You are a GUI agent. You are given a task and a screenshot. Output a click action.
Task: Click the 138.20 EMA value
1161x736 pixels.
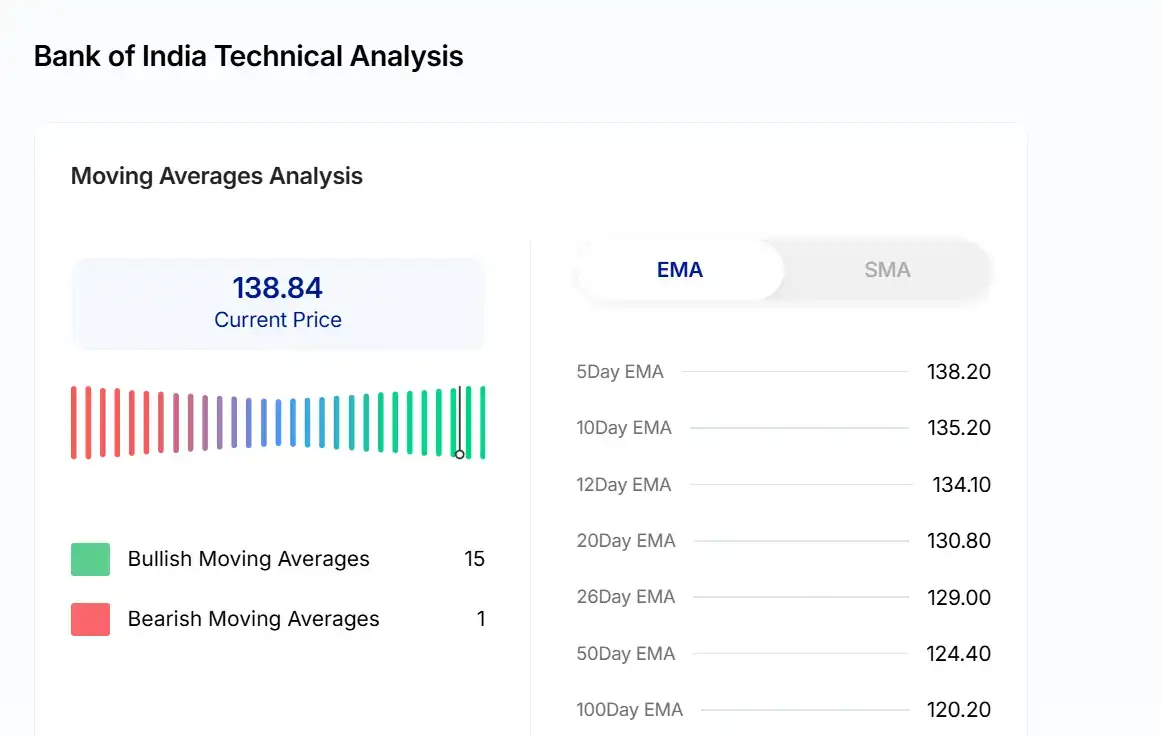[x=959, y=372]
